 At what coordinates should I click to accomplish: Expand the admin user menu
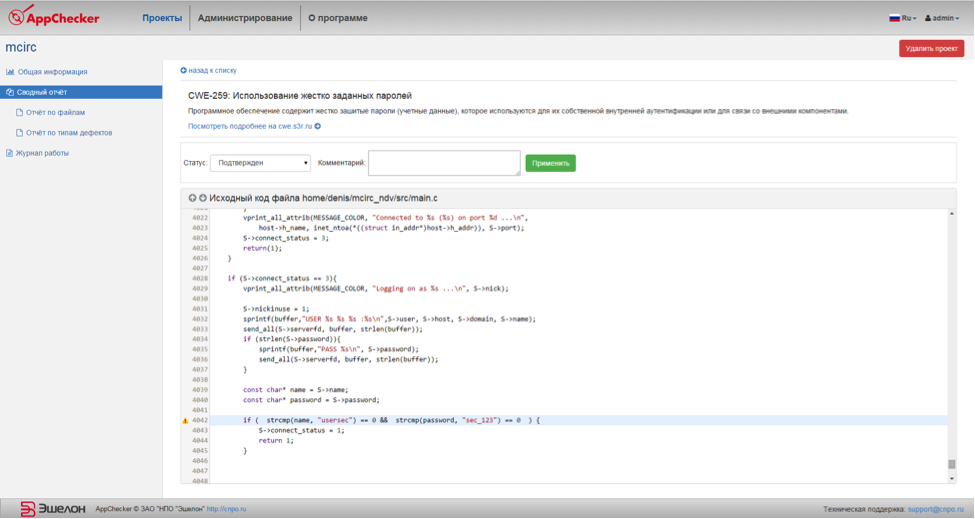tap(941, 18)
